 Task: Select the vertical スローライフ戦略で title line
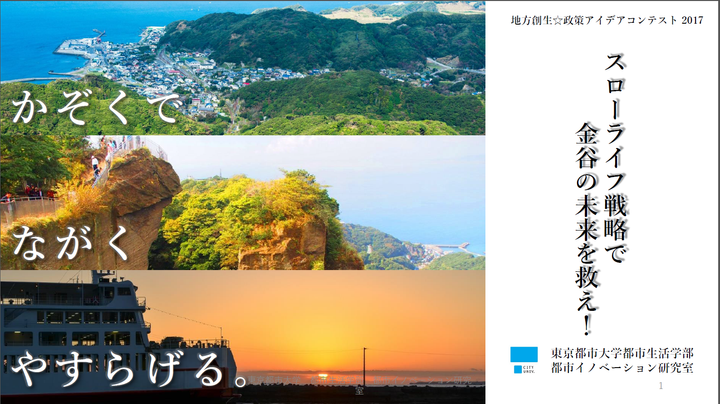tap(615, 158)
